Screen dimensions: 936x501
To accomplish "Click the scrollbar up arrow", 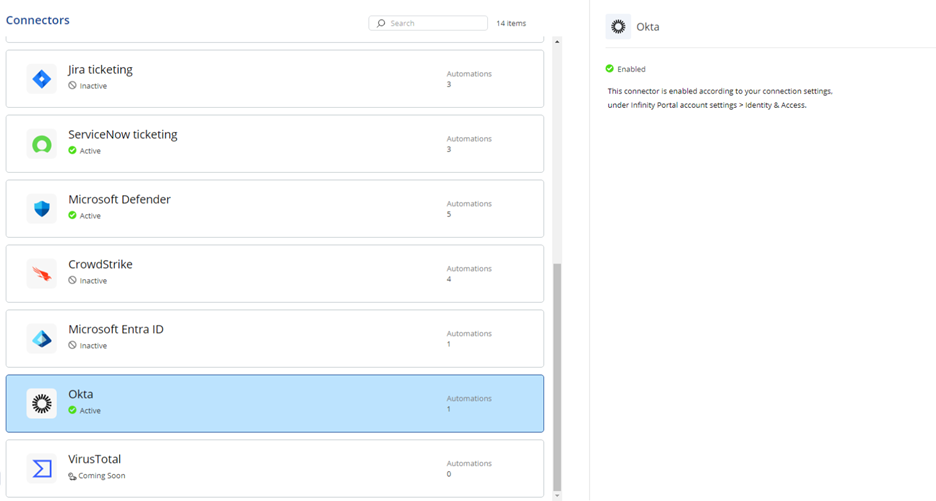I will click(557, 42).
